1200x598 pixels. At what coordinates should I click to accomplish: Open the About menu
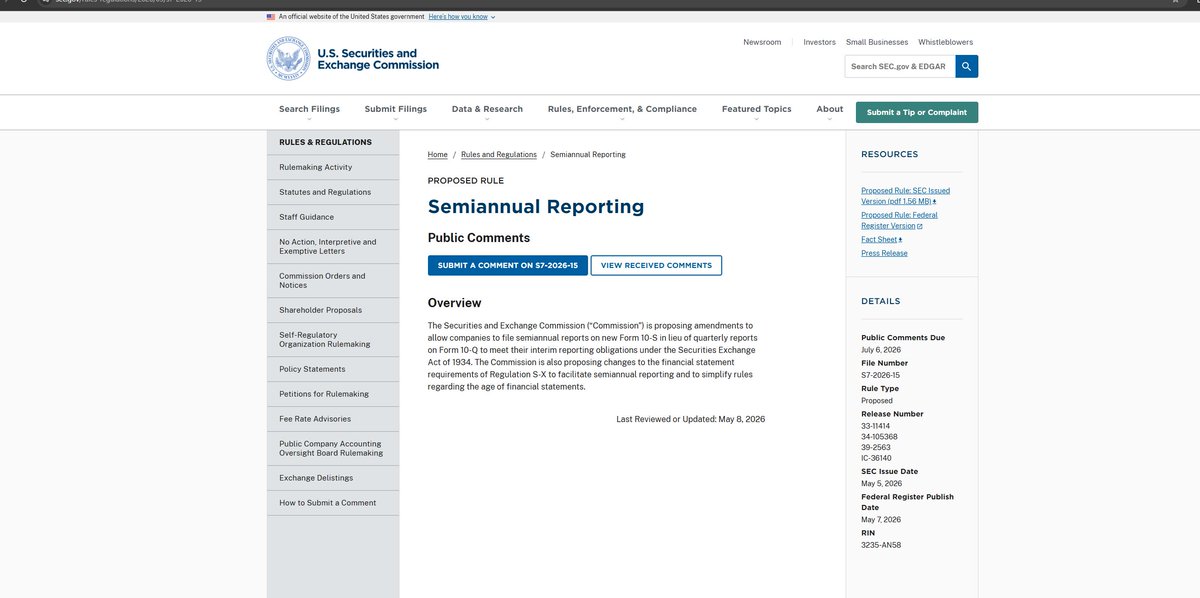pos(829,109)
